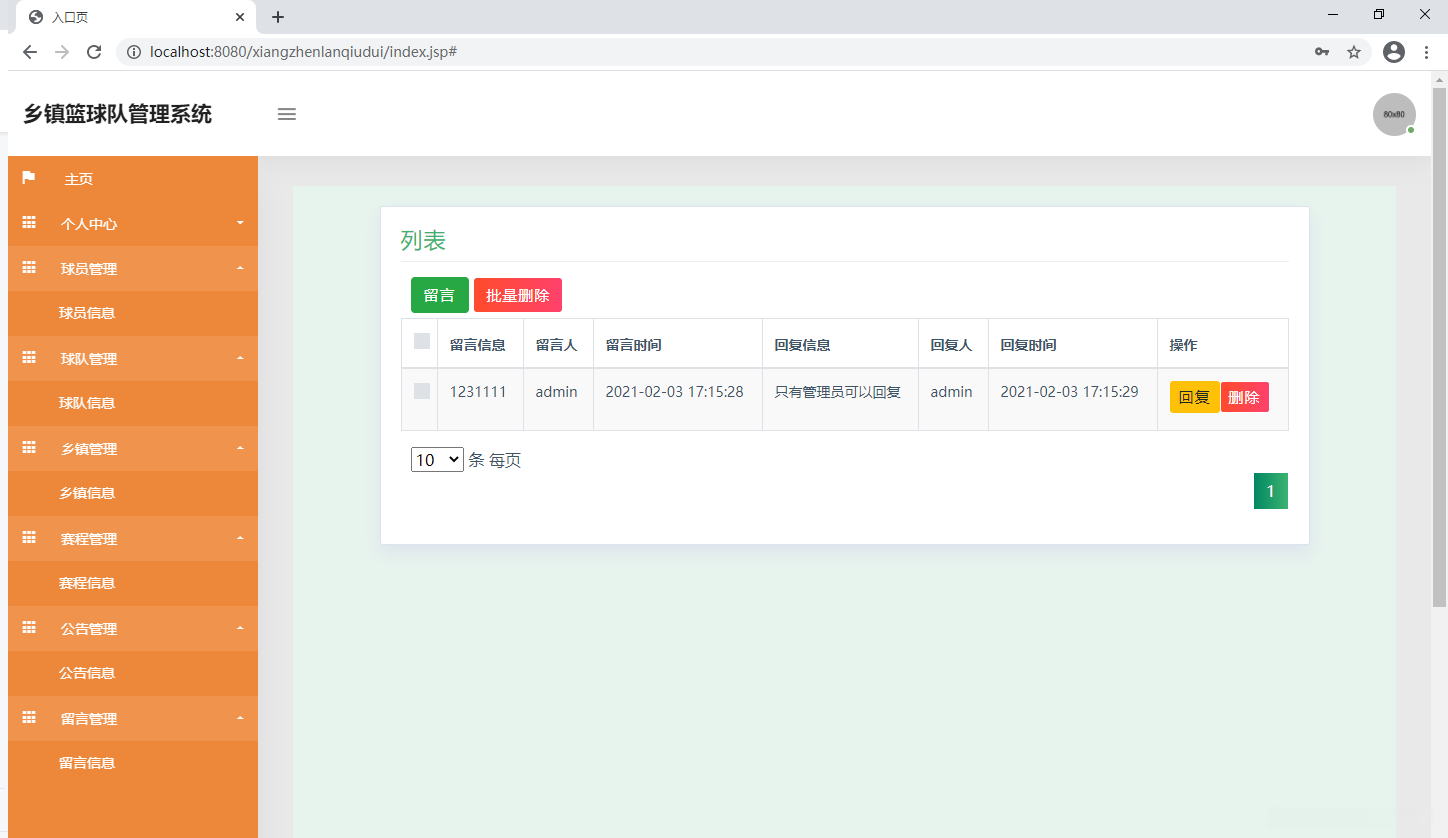Open the Chrome profile icon

(x=1394, y=52)
